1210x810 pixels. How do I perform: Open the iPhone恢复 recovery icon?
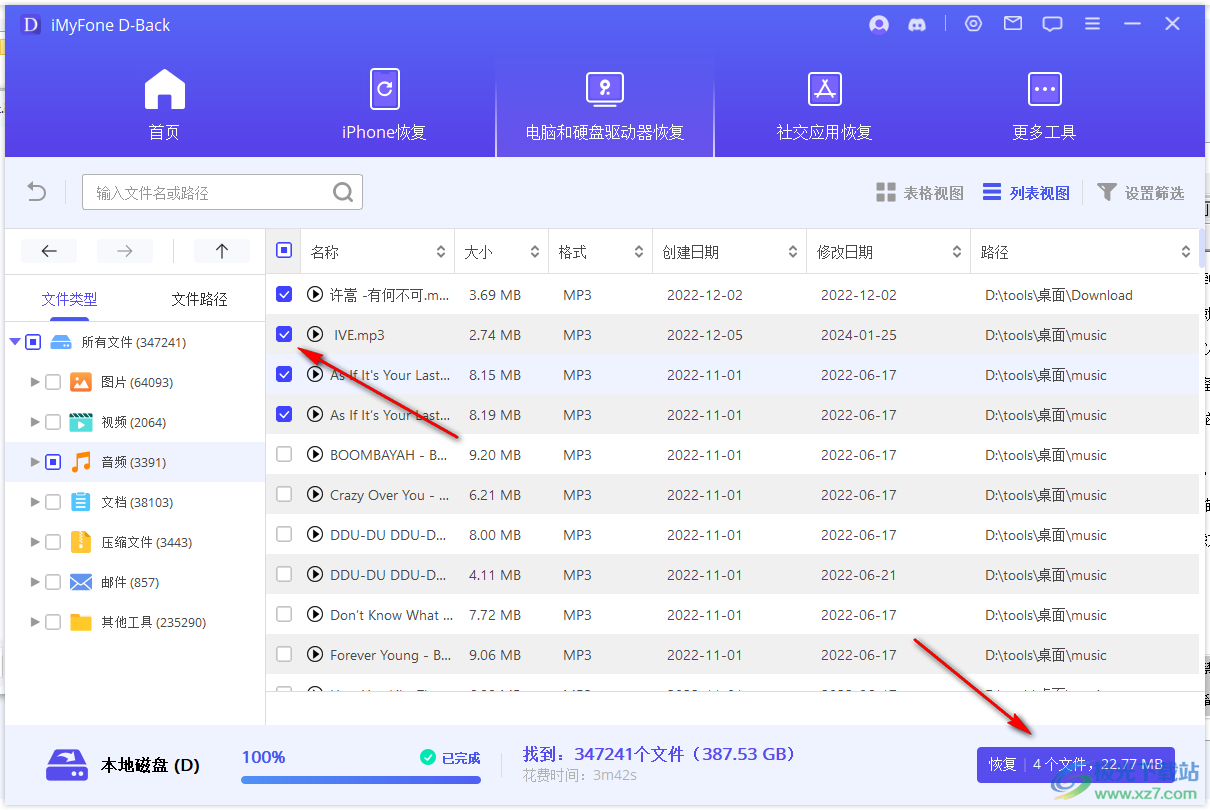(x=384, y=90)
